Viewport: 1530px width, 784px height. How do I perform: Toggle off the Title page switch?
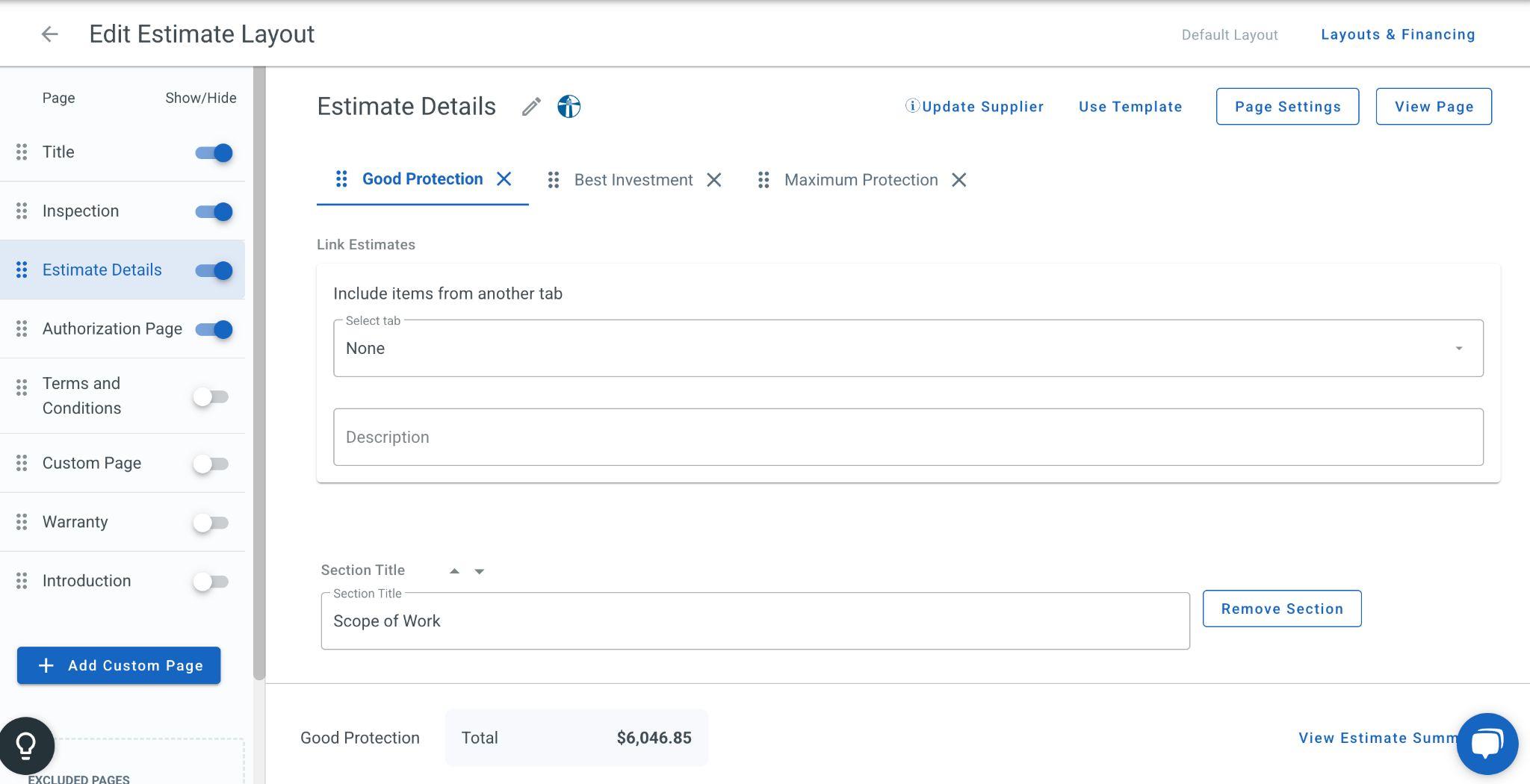(214, 153)
